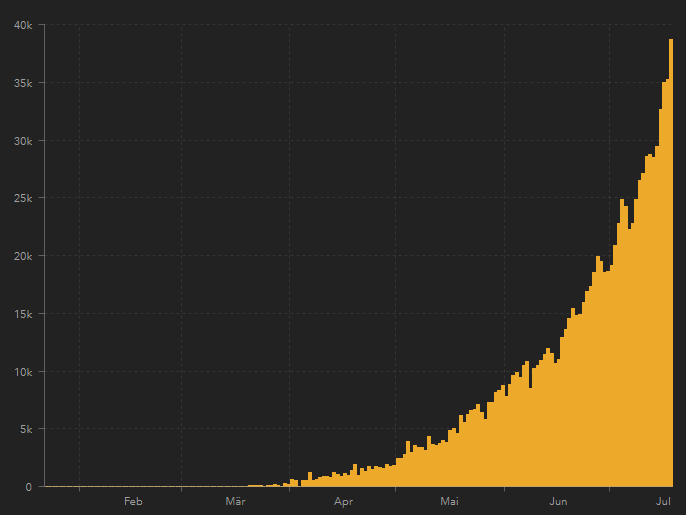Click the Jul month label
686x515 pixels.
point(663,501)
